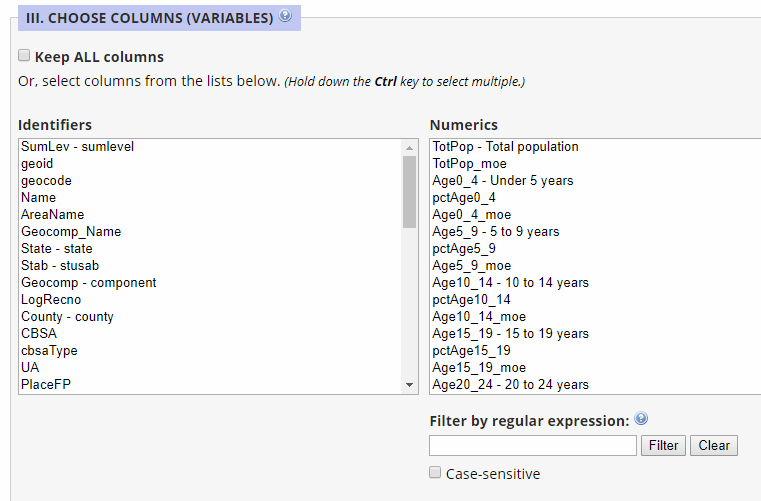Select geoid from the Identifiers list

coord(37,164)
